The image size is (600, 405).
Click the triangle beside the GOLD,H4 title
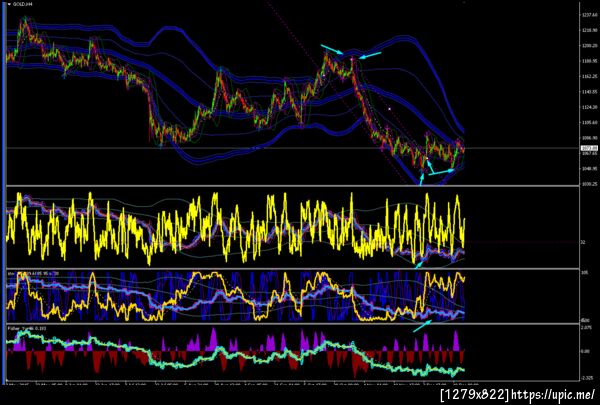pyautogui.click(x=9, y=4)
